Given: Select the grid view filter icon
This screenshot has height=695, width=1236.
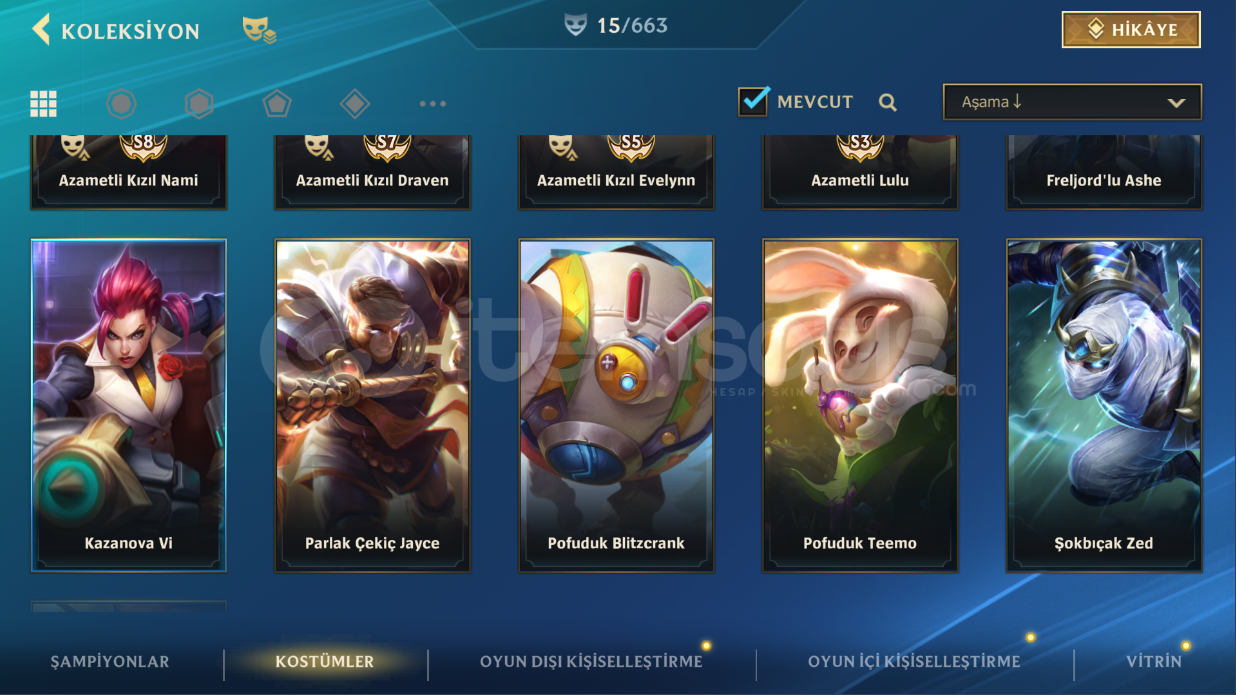Looking at the screenshot, I should point(43,103).
